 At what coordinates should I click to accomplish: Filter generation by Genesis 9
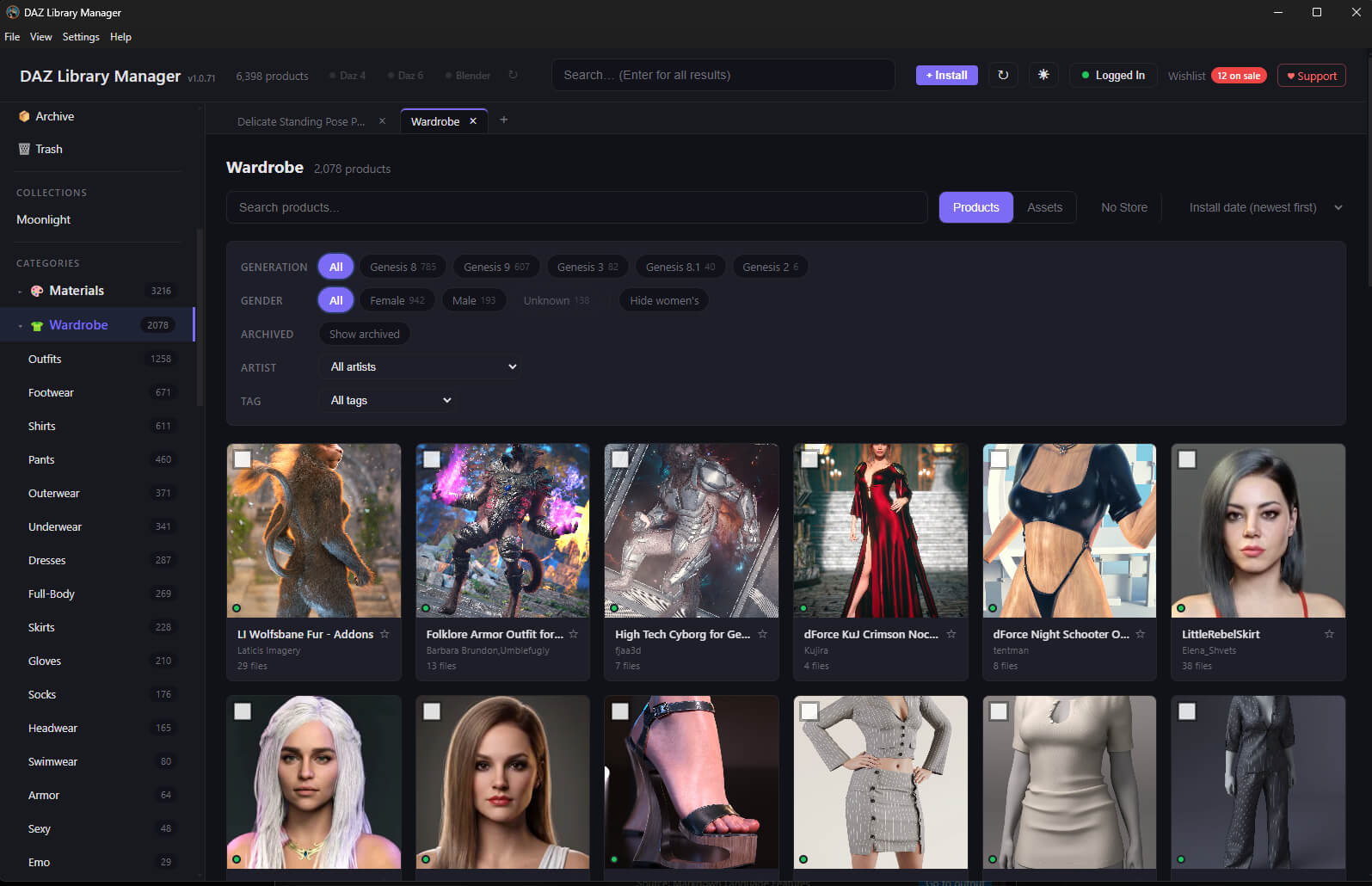click(496, 267)
